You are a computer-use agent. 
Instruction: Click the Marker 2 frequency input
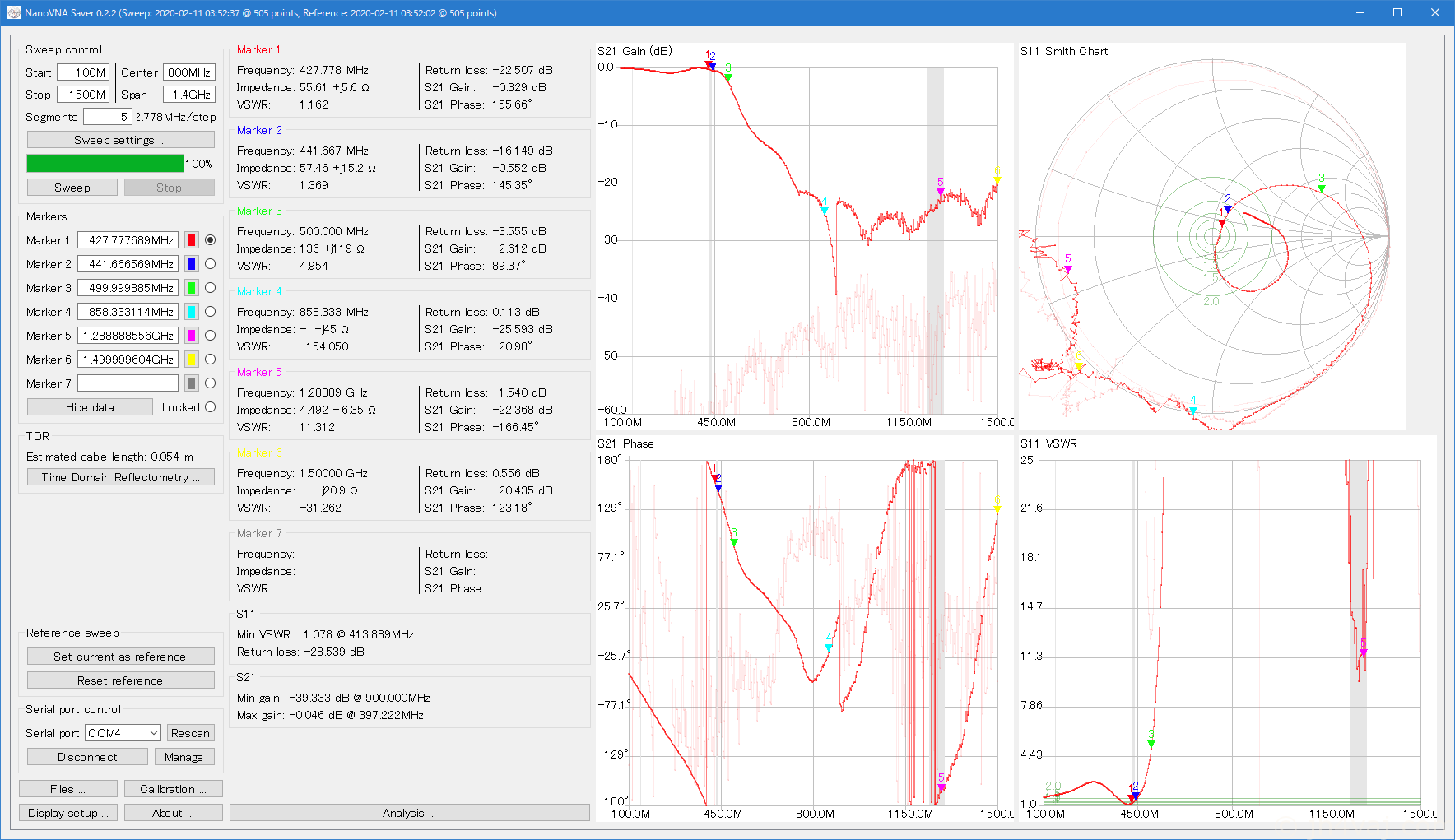click(128, 264)
